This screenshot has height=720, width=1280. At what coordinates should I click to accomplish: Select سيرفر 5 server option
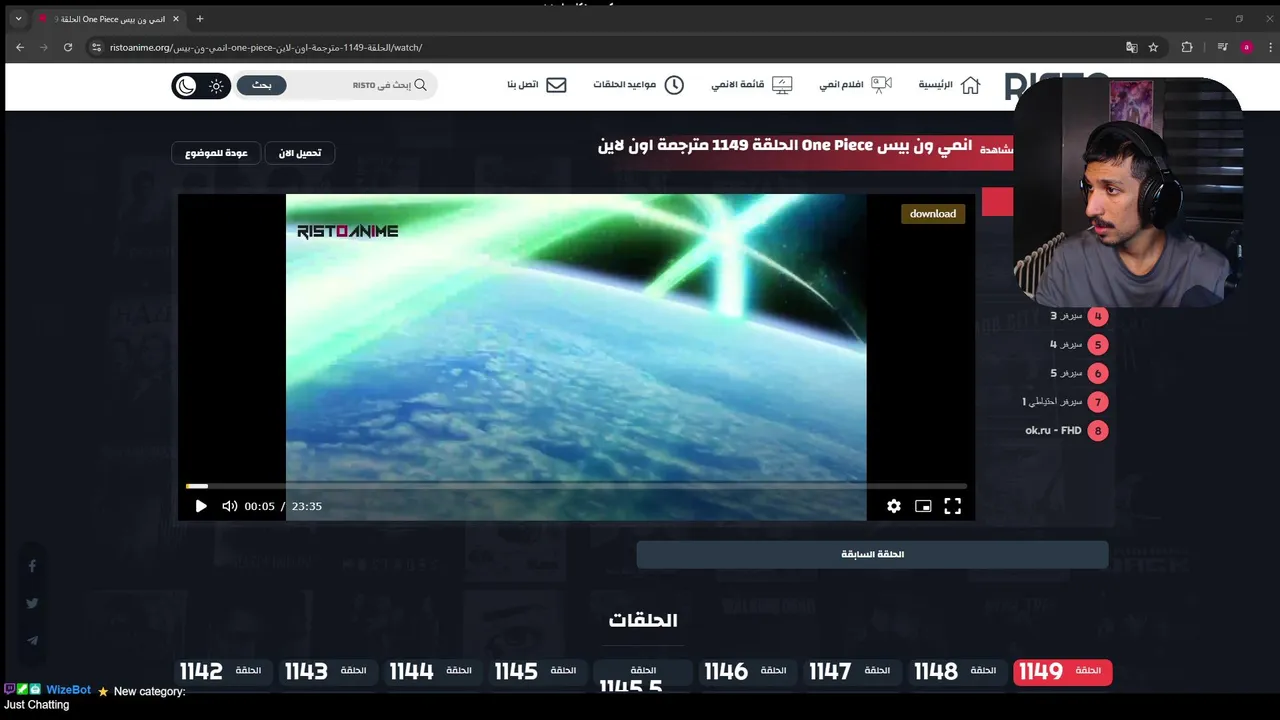(x=1078, y=373)
